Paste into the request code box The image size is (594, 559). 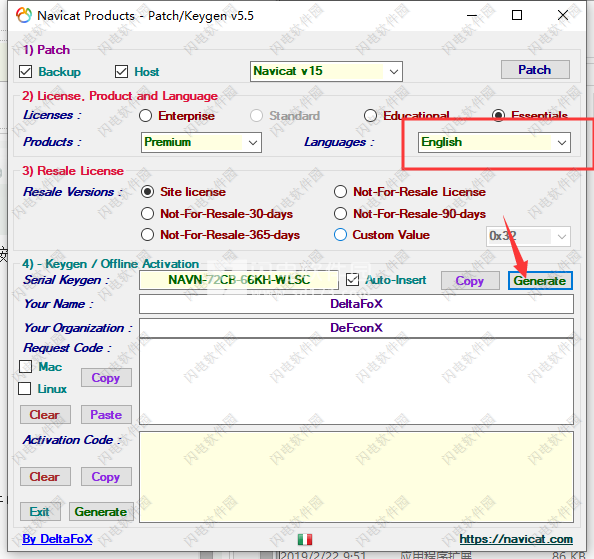[106, 415]
